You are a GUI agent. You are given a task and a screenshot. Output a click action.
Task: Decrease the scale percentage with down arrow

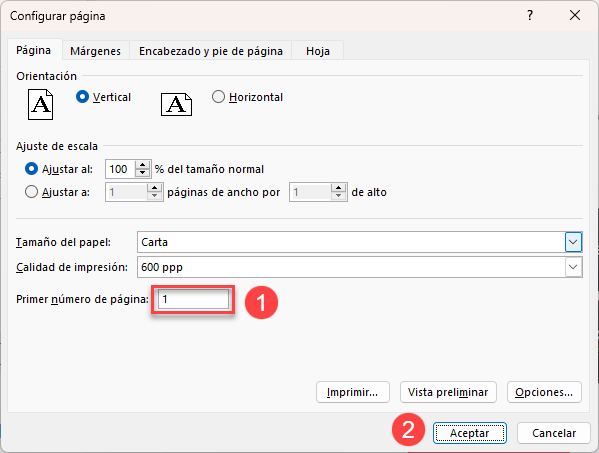pos(143,173)
